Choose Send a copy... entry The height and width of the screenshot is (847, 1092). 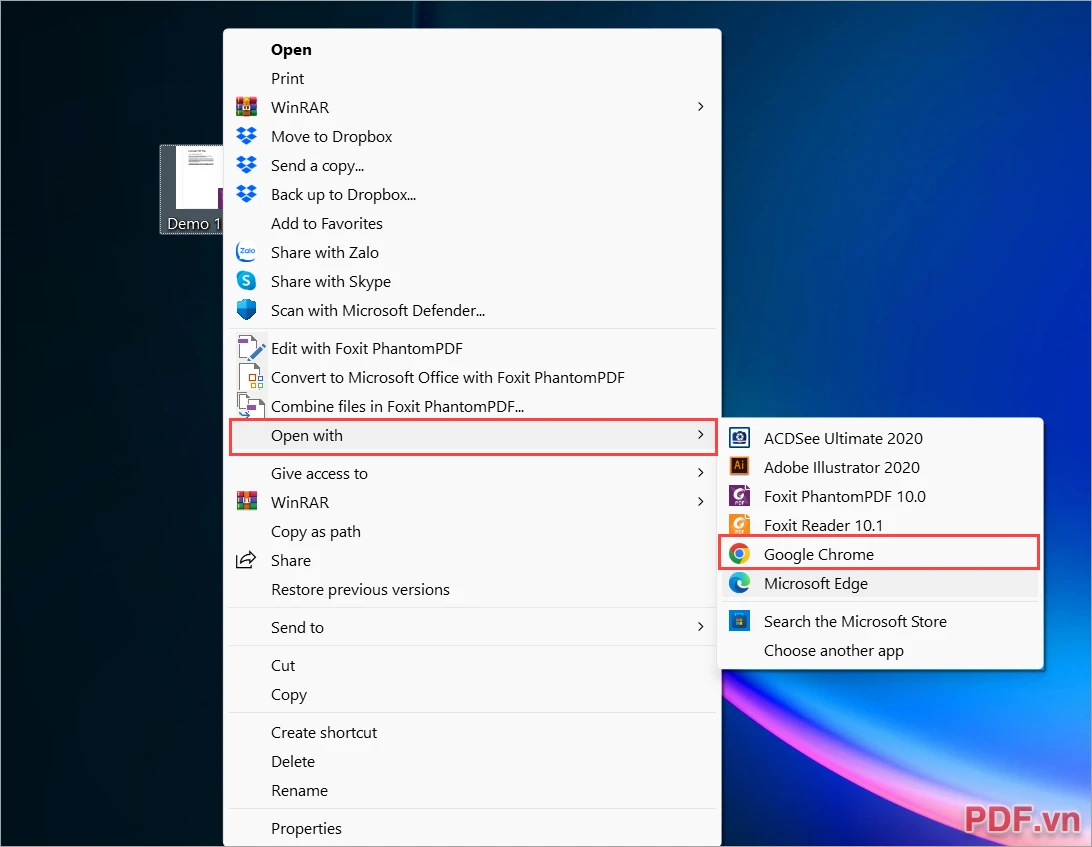click(472, 166)
